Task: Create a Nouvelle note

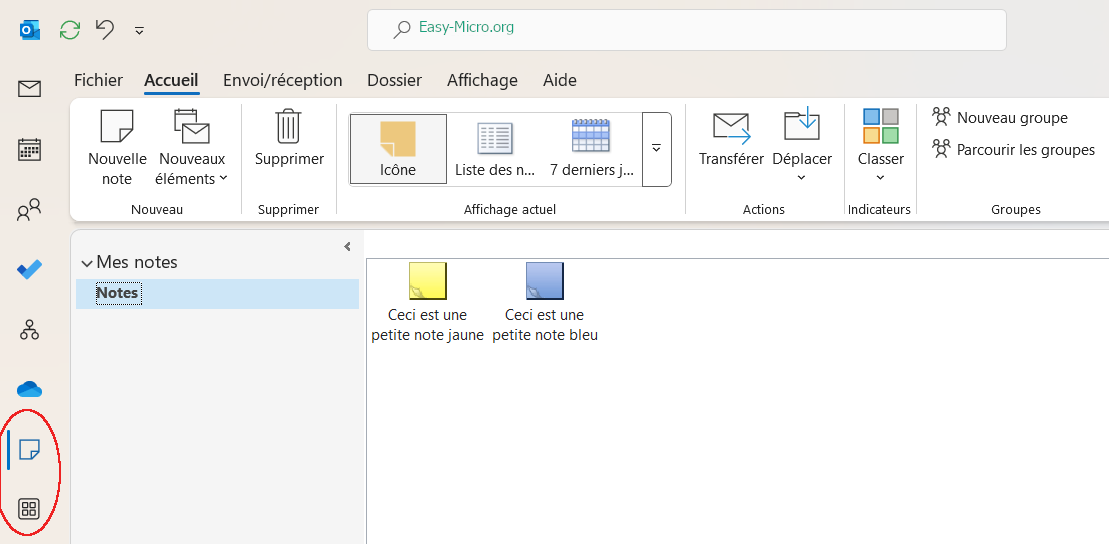Action: (117, 147)
